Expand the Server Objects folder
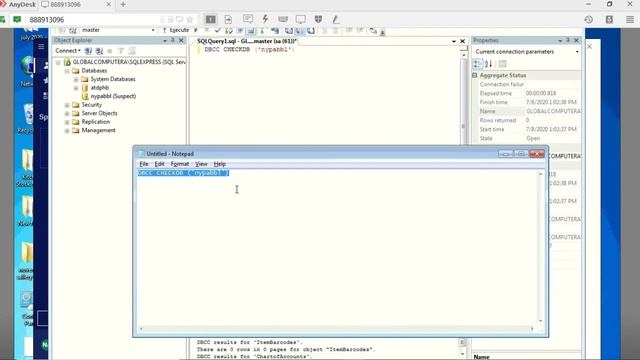 point(67,113)
